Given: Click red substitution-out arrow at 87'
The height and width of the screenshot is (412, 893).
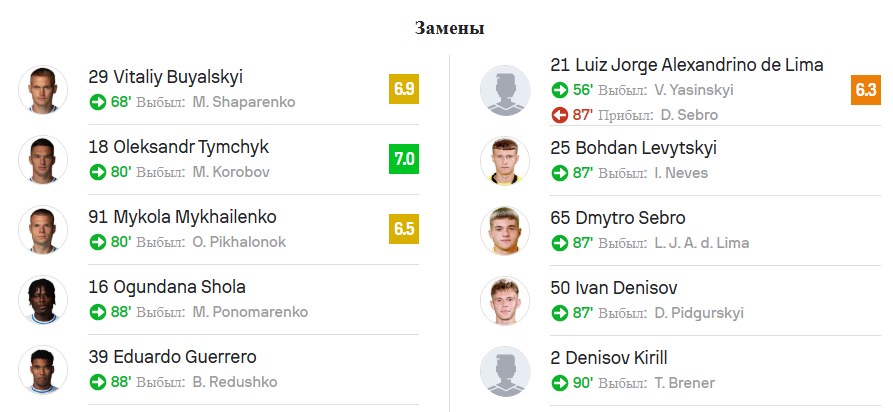Looking at the screenshot, I should click(560, 115).
